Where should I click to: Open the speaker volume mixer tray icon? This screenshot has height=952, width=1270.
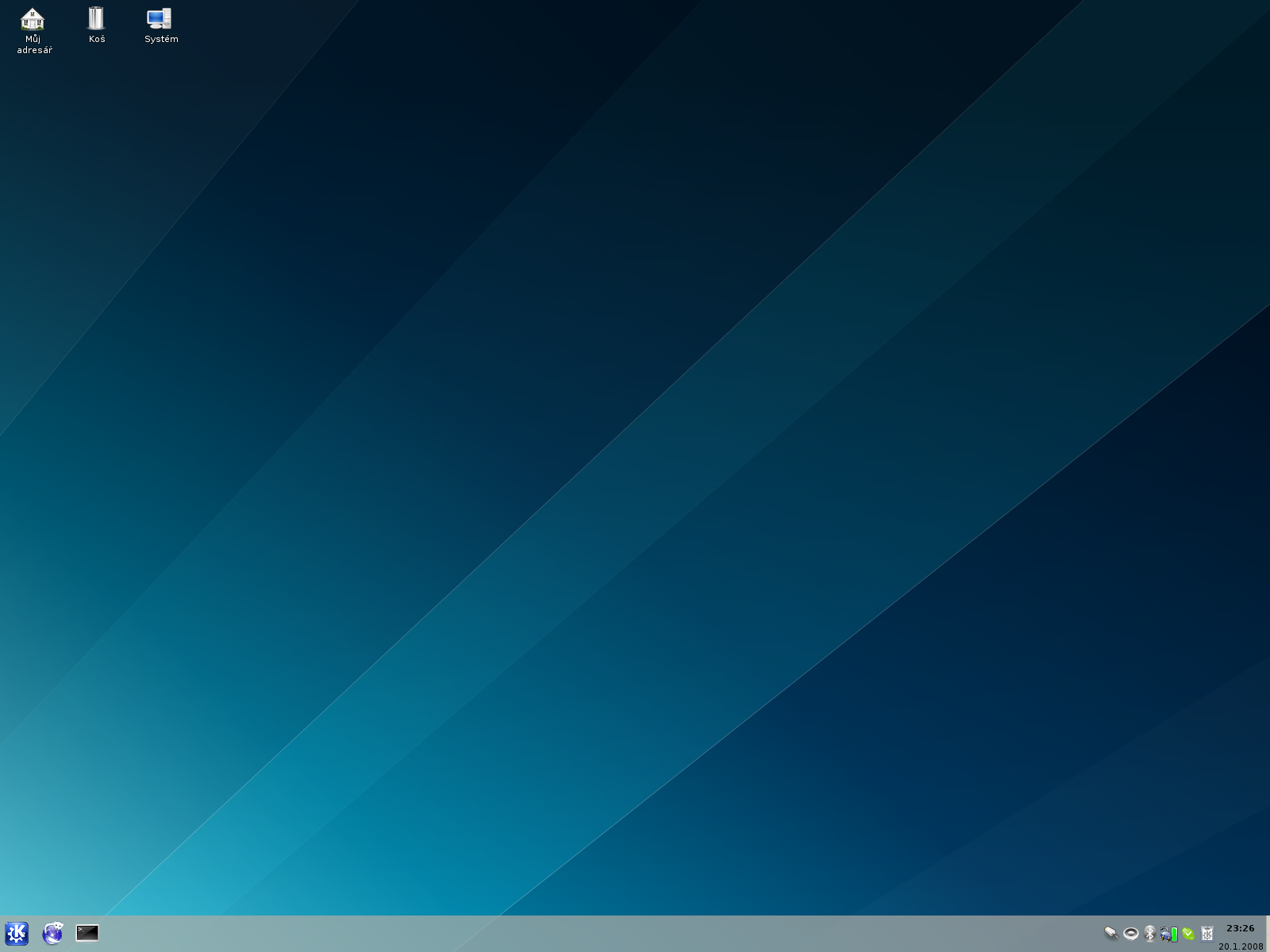1131,934
